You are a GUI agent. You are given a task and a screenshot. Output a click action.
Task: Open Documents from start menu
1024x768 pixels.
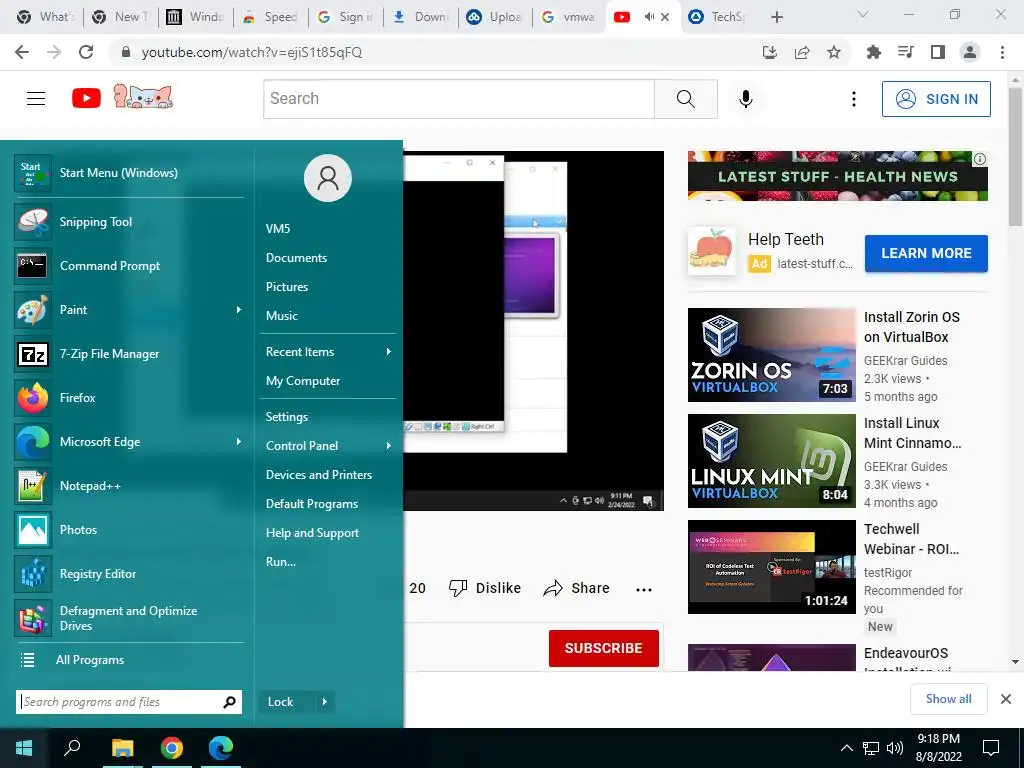(x=296, y=258)
